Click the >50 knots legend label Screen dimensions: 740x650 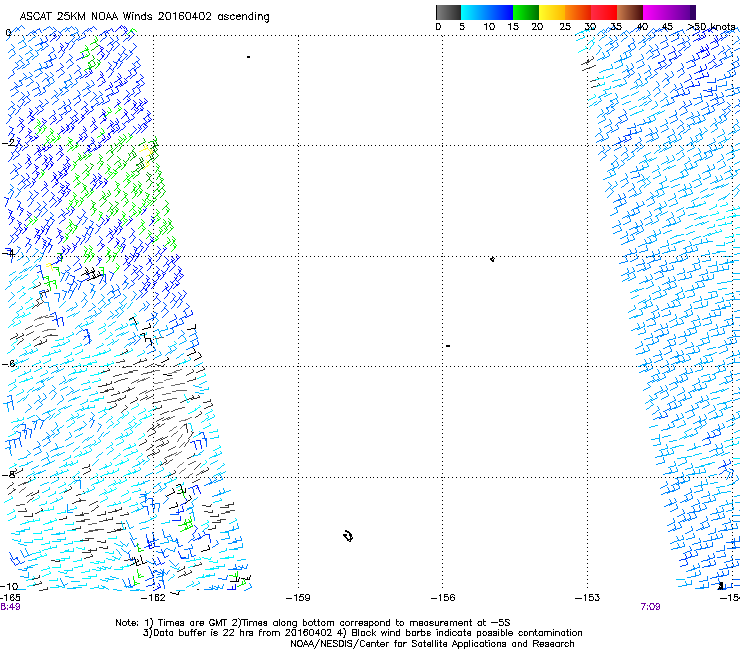pos(711,27)
